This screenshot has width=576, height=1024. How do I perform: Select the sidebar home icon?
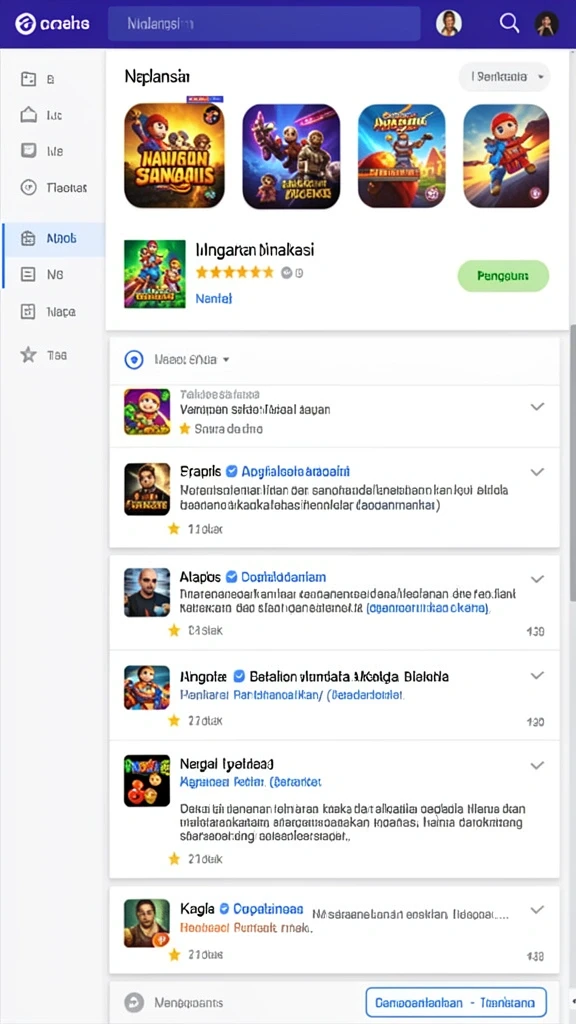click(x=28, y=116)
